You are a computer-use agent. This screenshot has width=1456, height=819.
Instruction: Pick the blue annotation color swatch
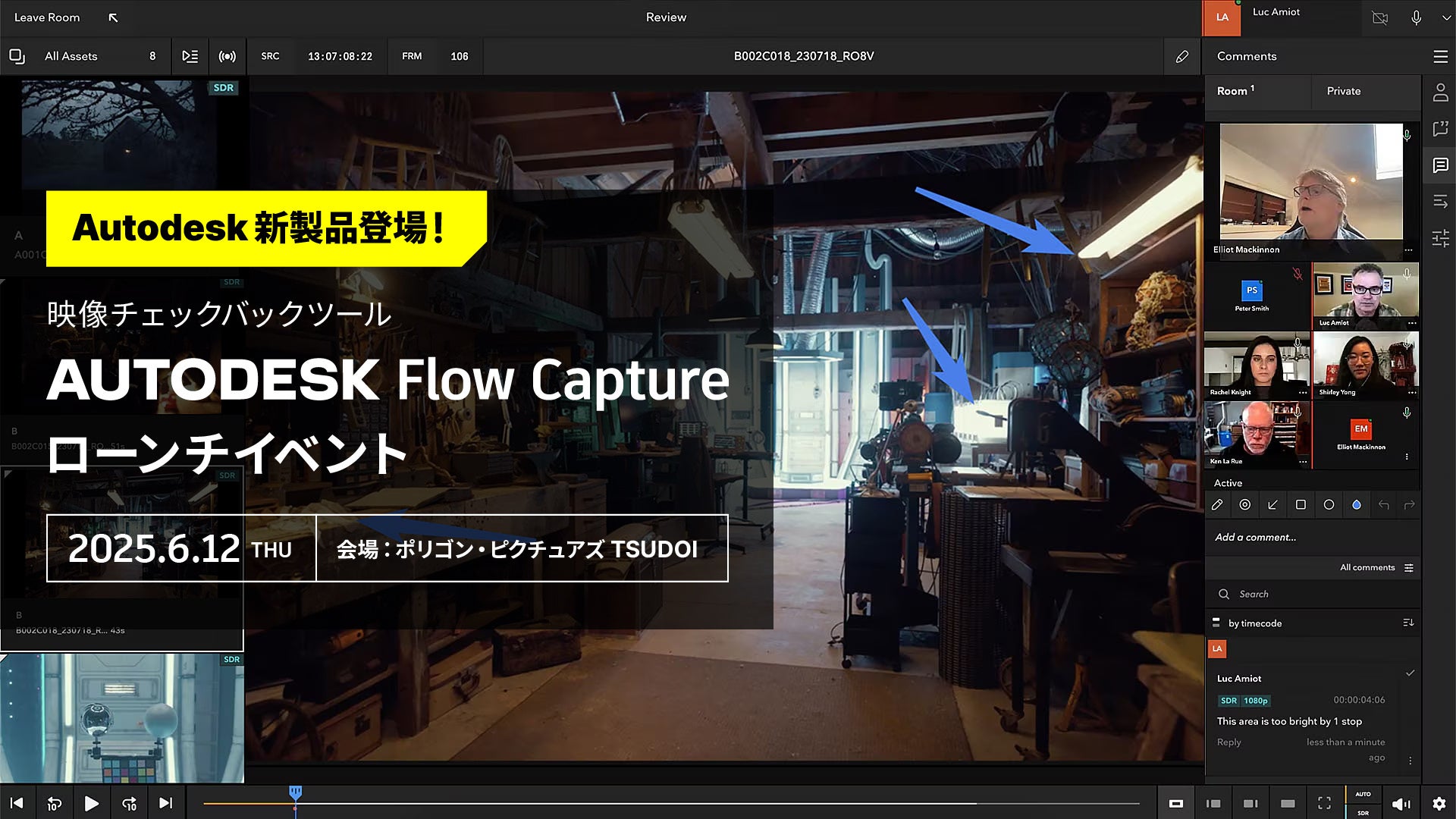coord(1357,505)
